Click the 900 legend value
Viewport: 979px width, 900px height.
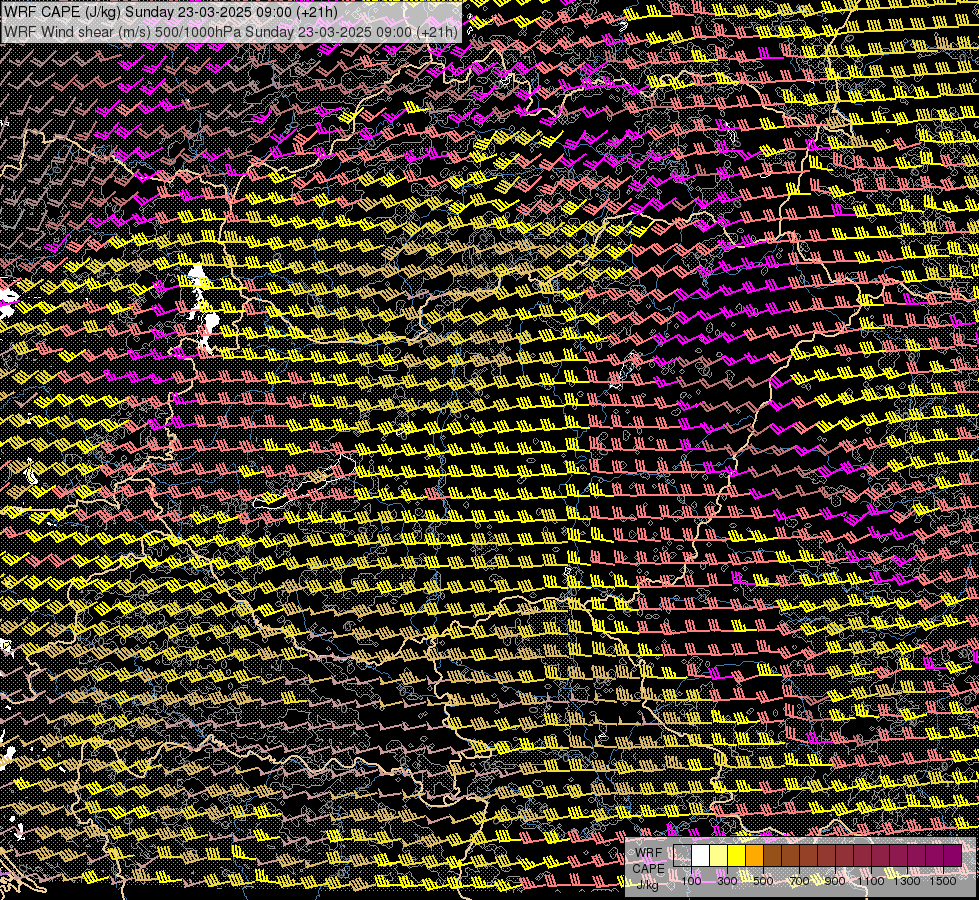[x=835, y=881]
